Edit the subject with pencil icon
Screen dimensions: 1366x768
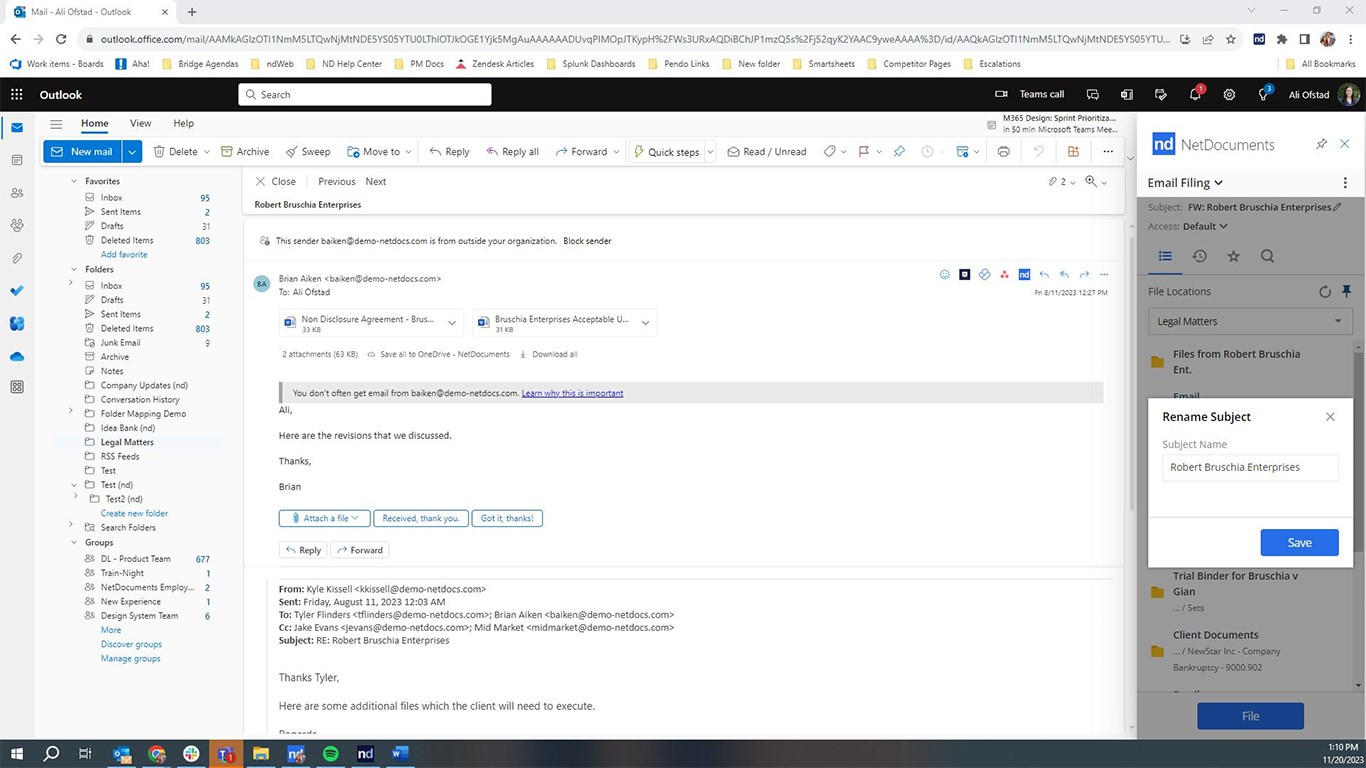1338,207
